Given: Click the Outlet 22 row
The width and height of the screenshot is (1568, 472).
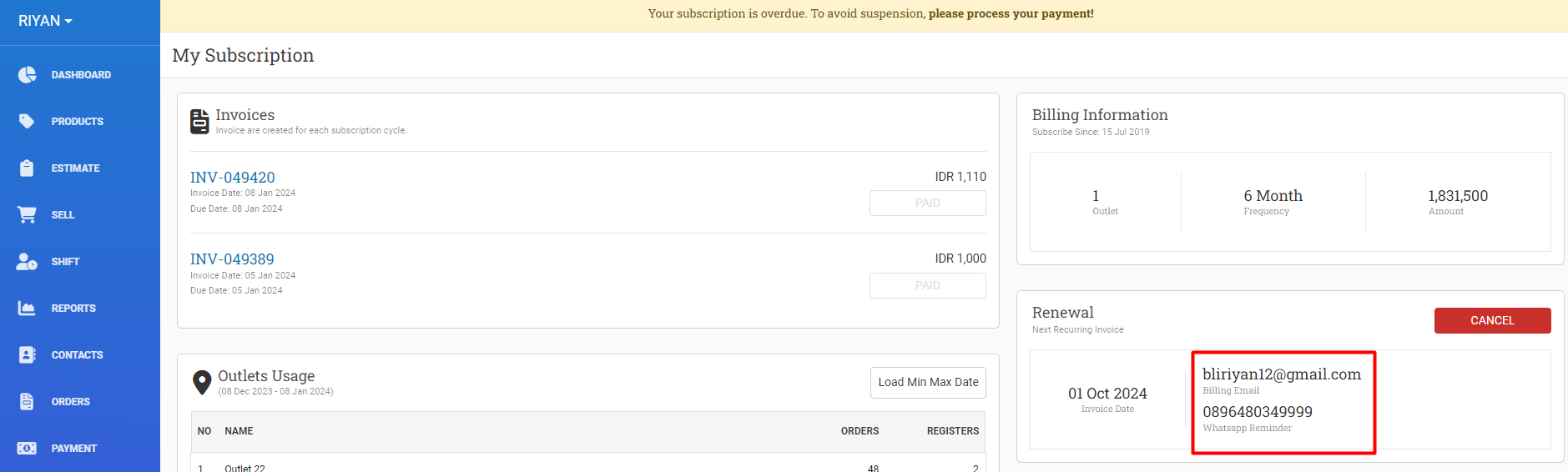Looking at the screenshot, I should coord(588,465).
